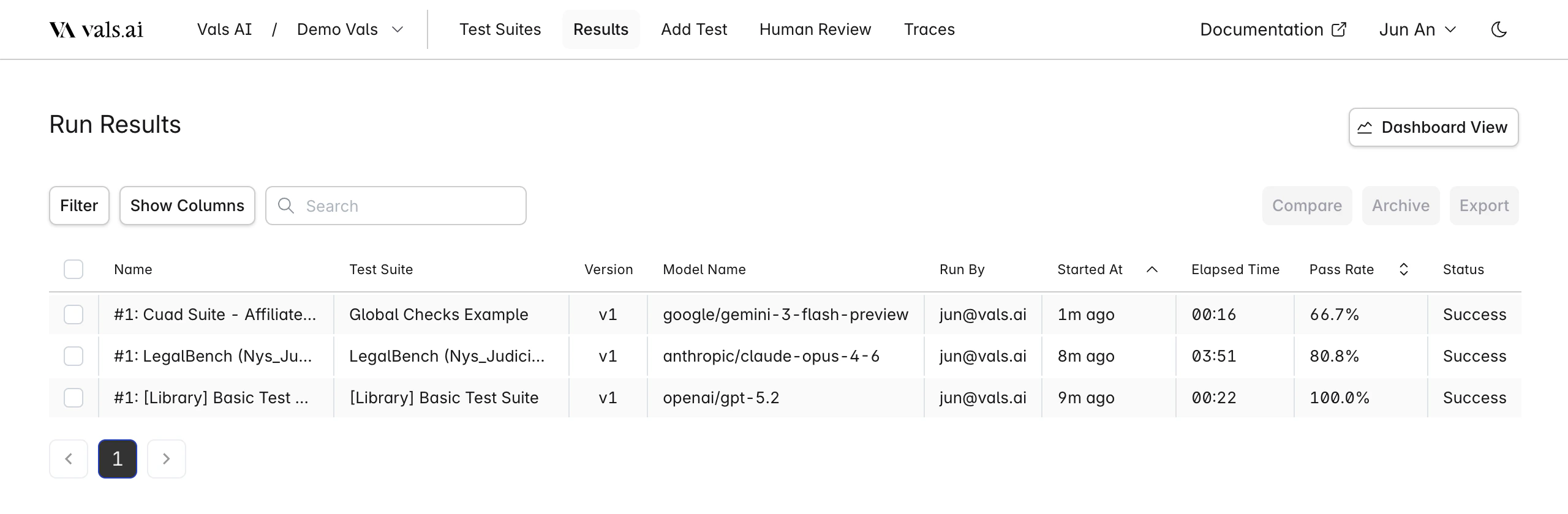This screenshot has height=514, width=1568.
Task: Click the '80.8%' pass rate
Action: pyautogui.click(x=1334, y=356)
